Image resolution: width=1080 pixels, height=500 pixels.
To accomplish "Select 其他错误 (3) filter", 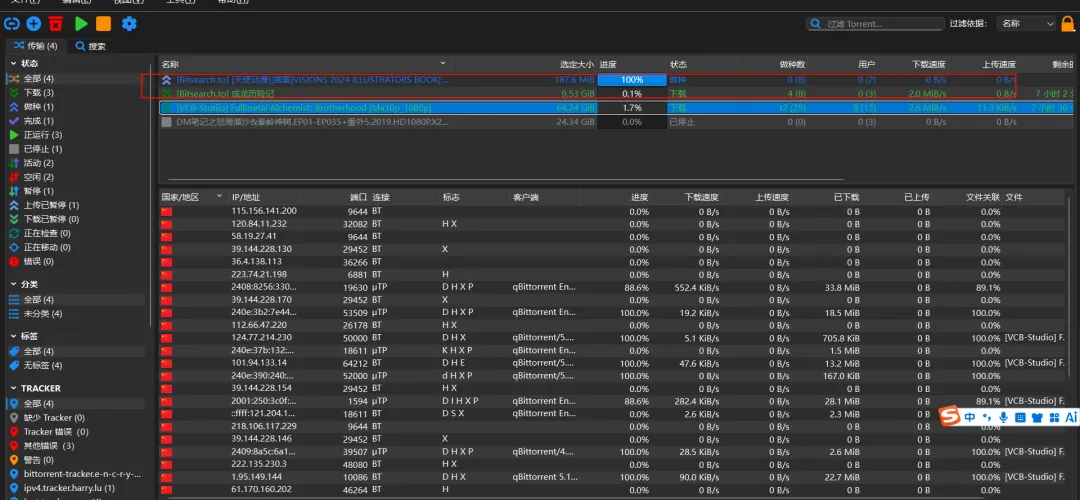I will pos(76,446).
